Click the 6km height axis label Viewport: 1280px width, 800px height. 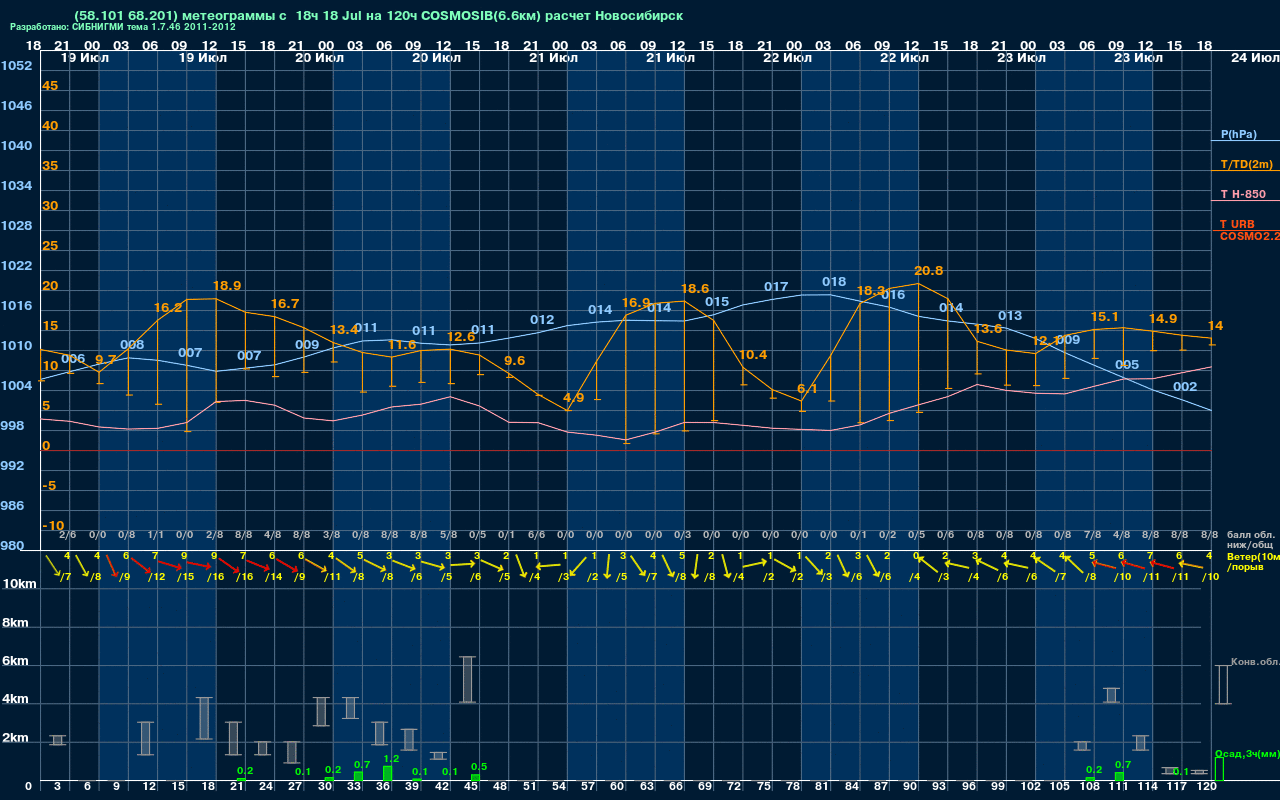[x=16, y=662]
